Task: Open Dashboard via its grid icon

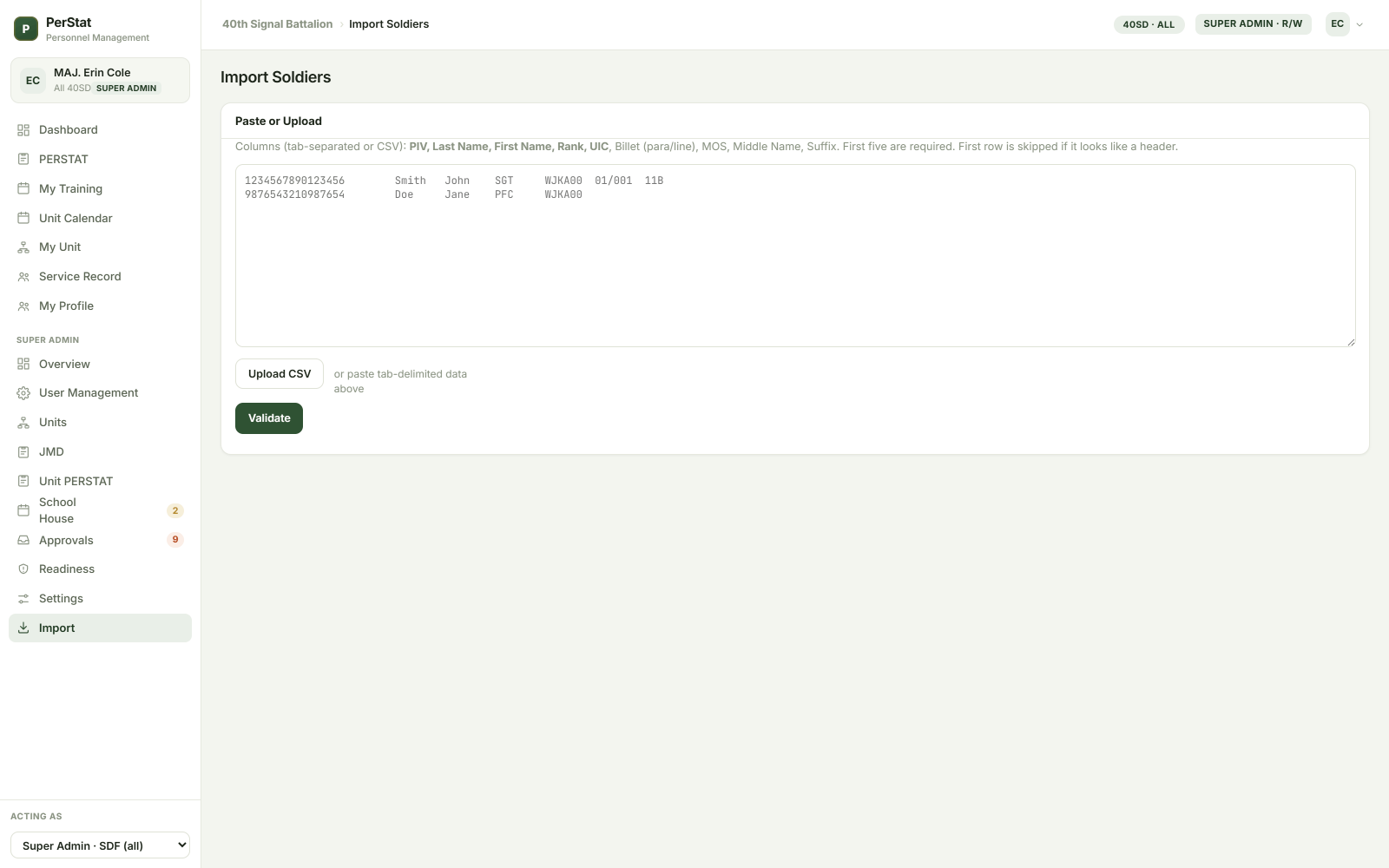Action: 23,130
